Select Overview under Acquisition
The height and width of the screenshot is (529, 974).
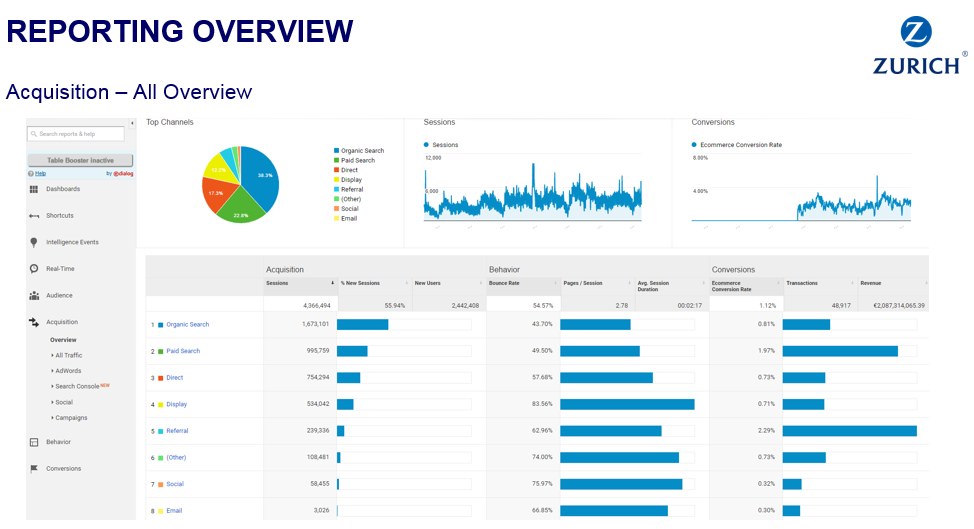click(63, 340)
